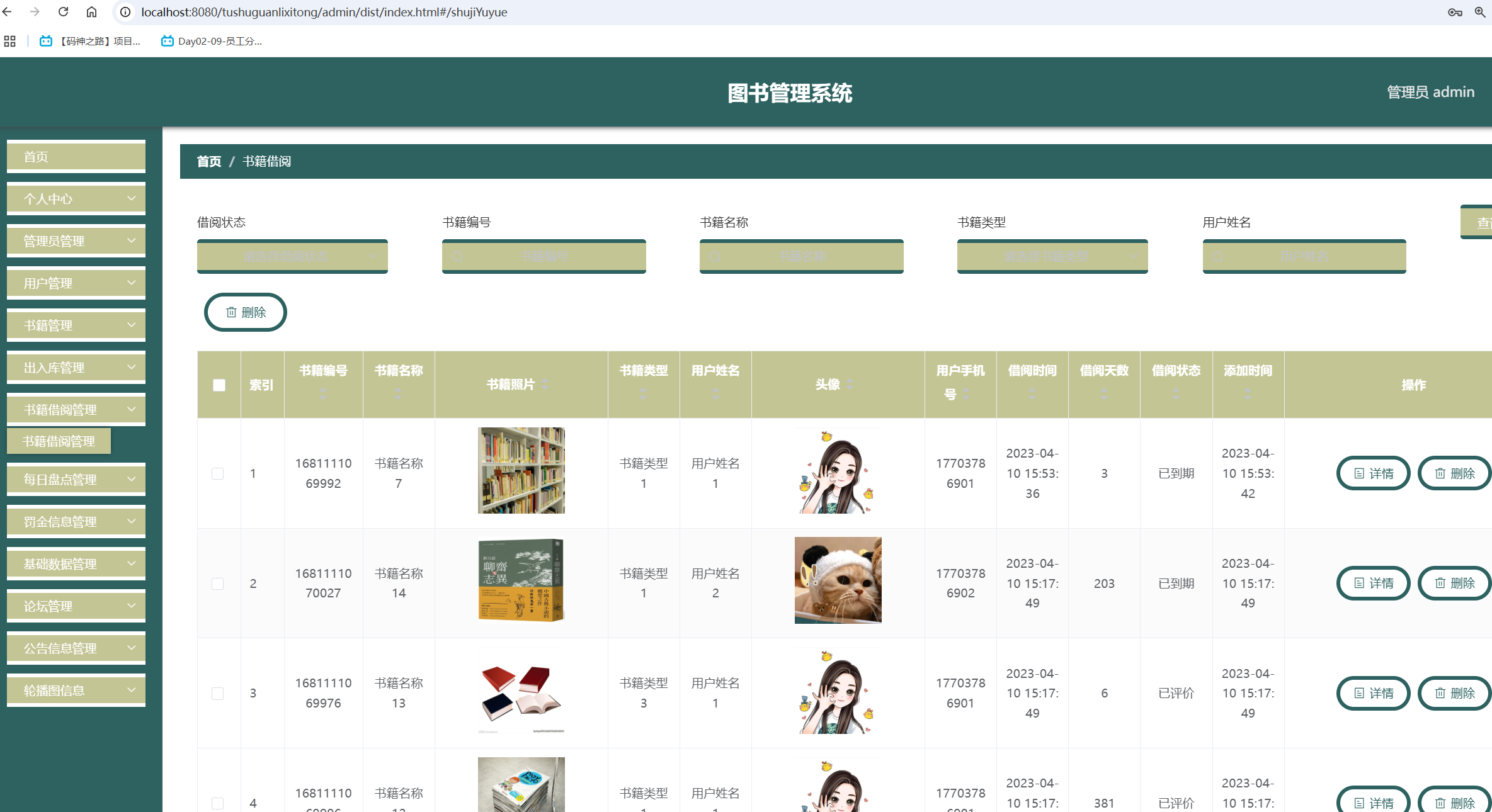Click the sort arrows on the 借阅状态 column header
1492x812 pixels.
pyautogui.click(x=1176, y=394)
